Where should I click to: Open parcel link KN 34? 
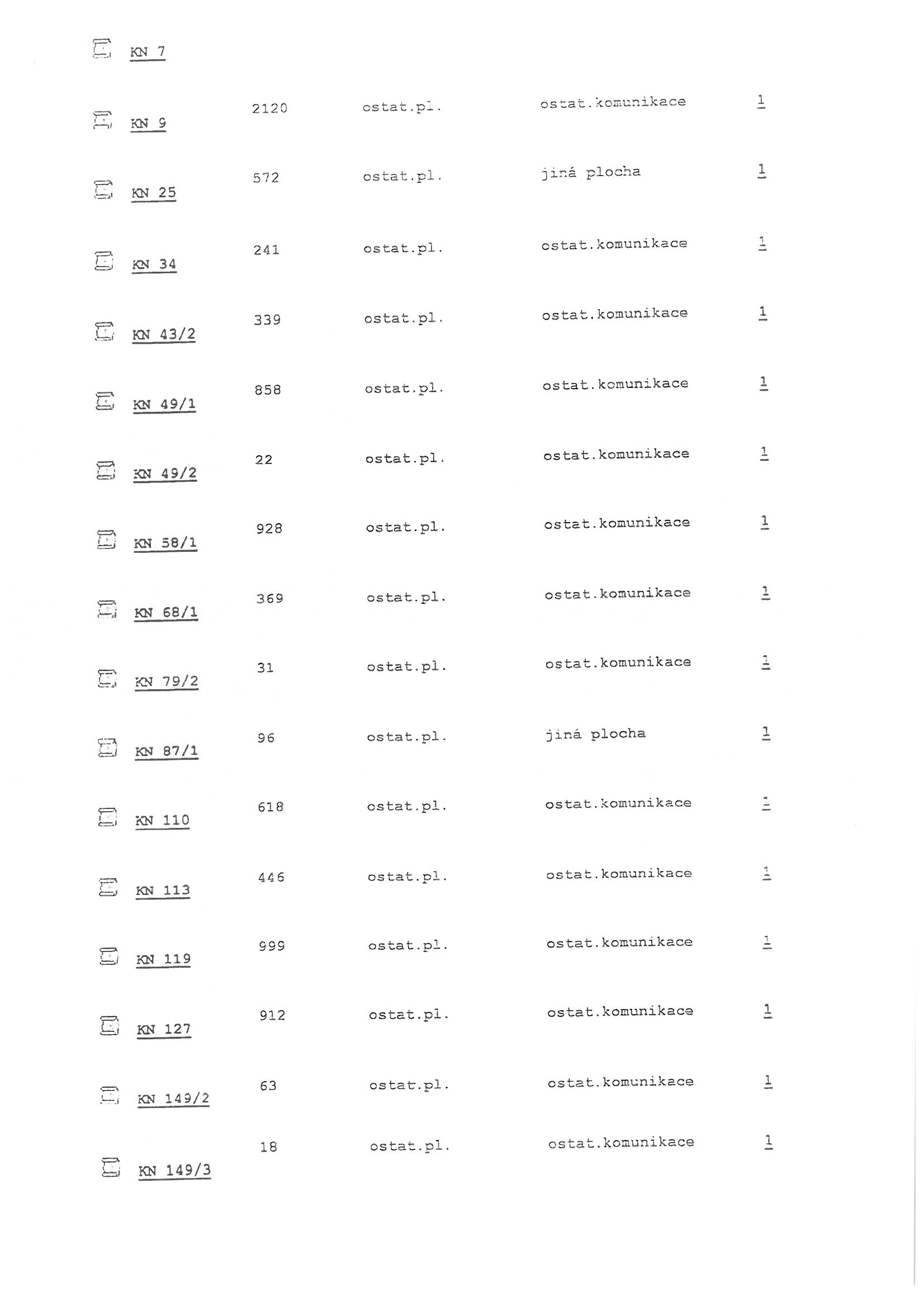pos(154,265)
